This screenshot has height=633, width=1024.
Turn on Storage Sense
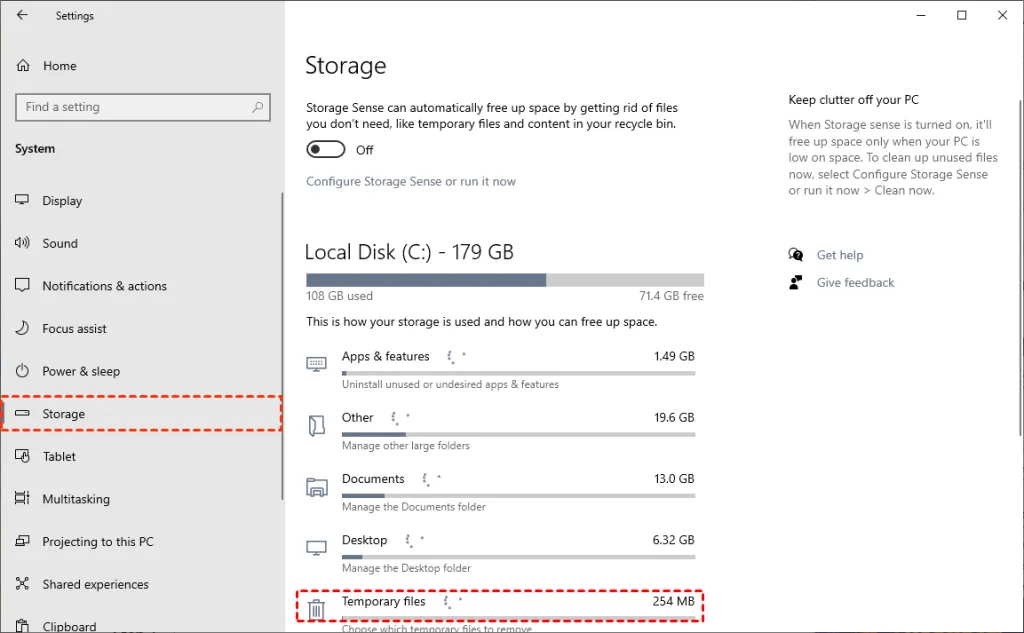pos(325,148)
